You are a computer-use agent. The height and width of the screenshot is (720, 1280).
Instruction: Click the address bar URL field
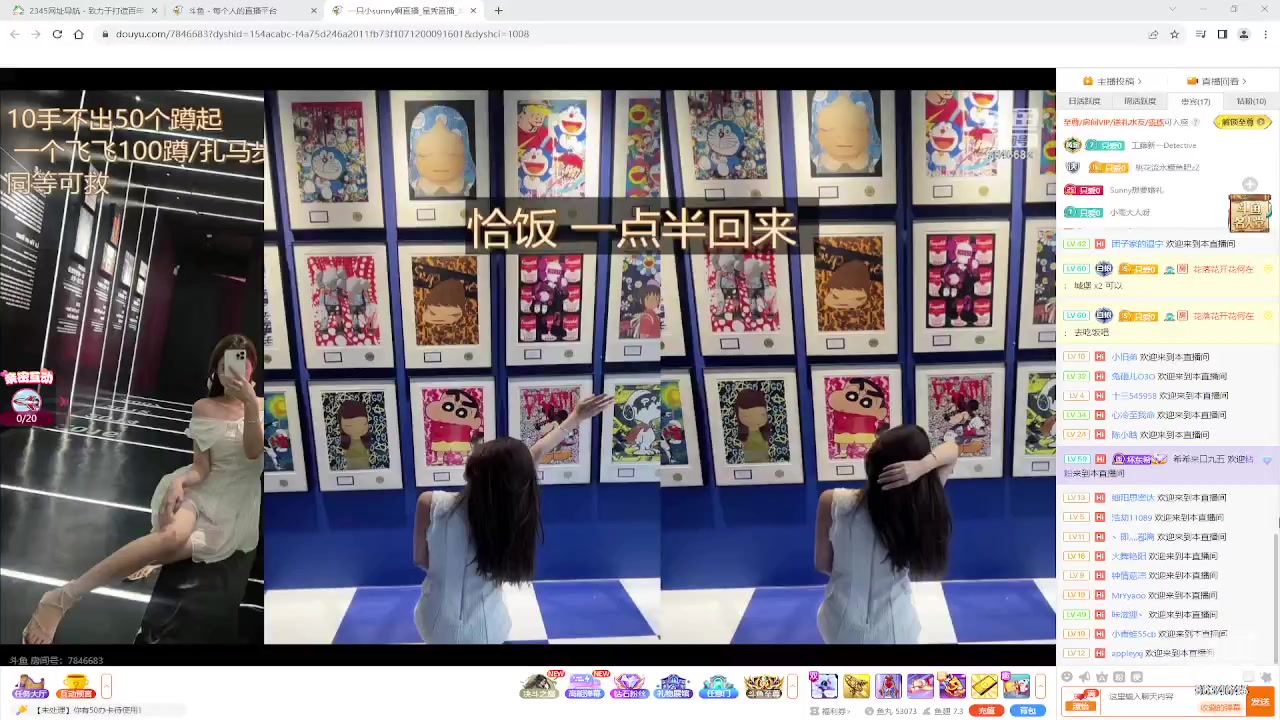click(x=620, y=34)
